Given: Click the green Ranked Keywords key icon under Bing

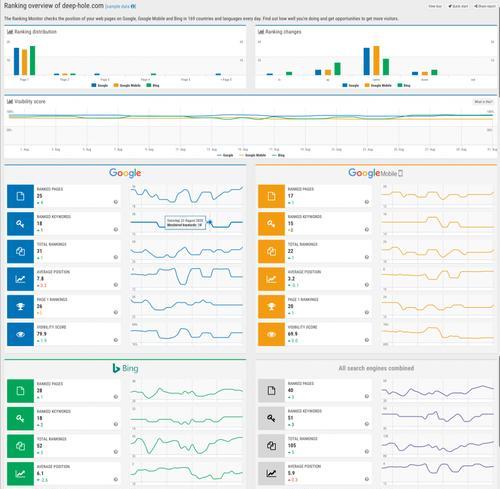Looking at the screenshot, I should click(20, 419).
